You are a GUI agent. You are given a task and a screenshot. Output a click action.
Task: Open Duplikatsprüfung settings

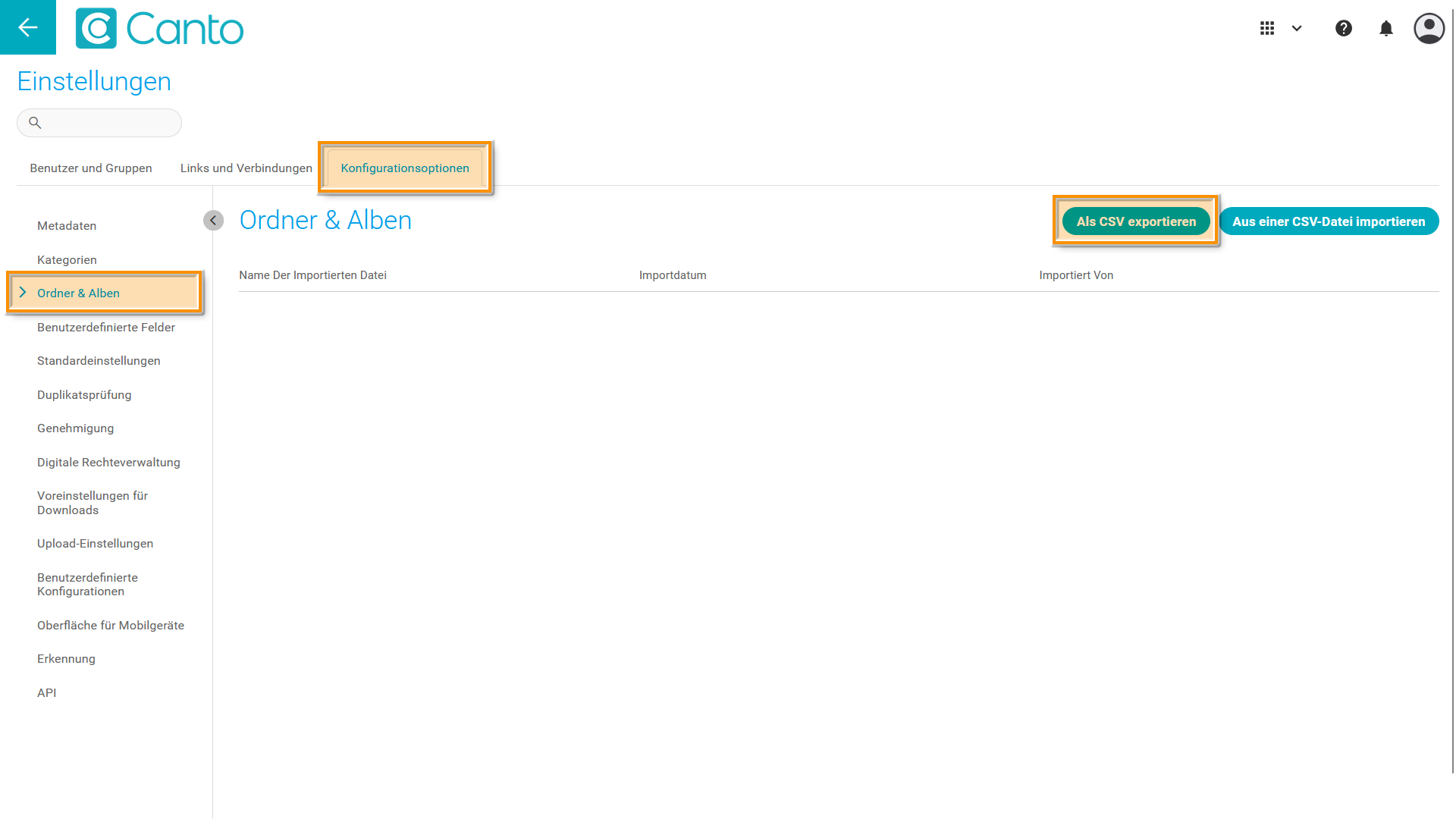coord(84,395)
